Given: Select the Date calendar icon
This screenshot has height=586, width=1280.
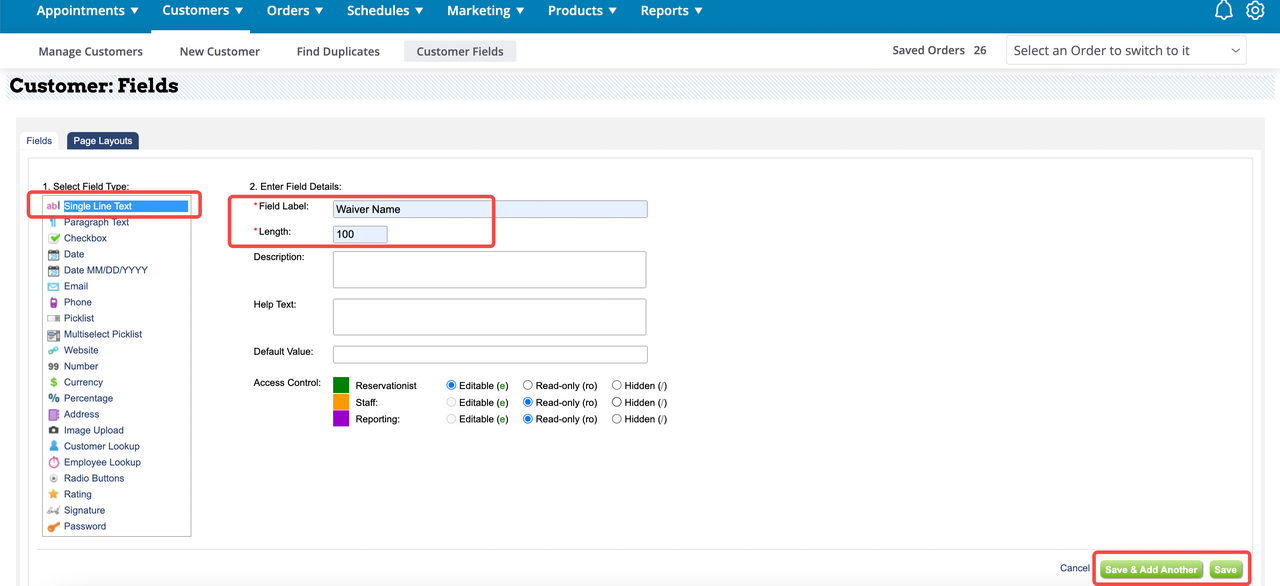Looking at the screenshot, I should coord(54,254).
